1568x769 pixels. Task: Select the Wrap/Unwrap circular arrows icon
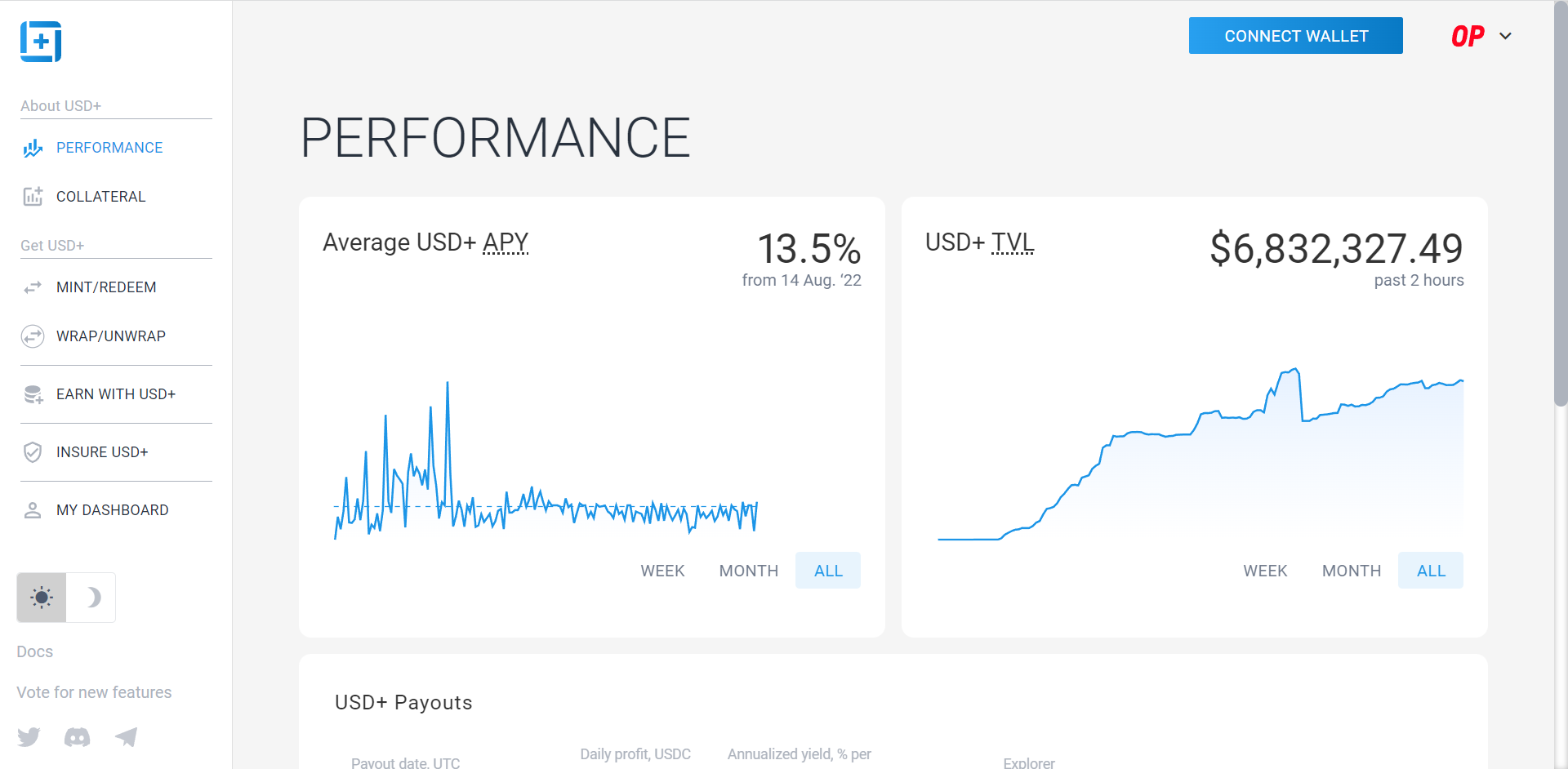(32, 336)
